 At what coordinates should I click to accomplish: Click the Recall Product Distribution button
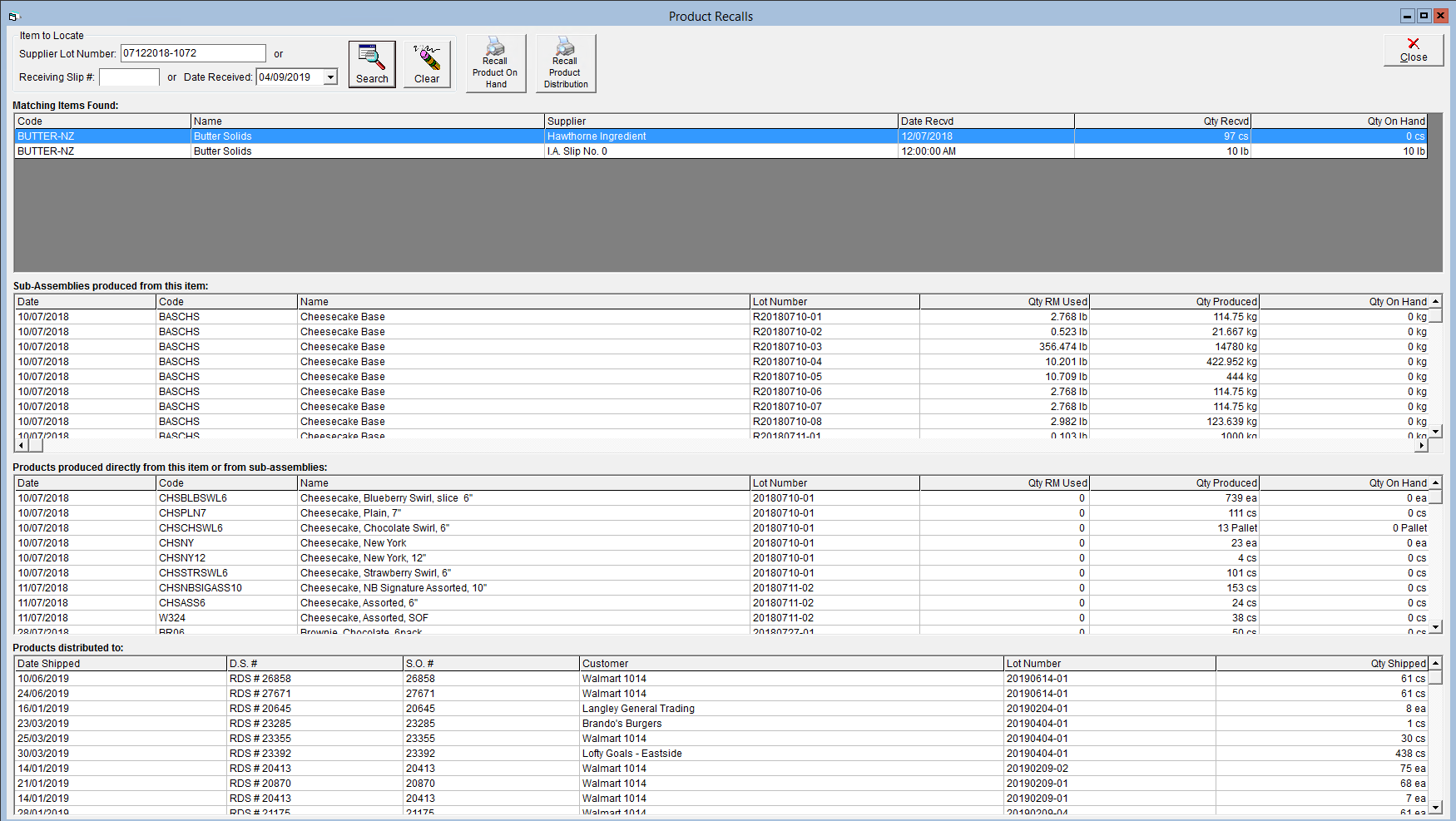pos(566,63)
